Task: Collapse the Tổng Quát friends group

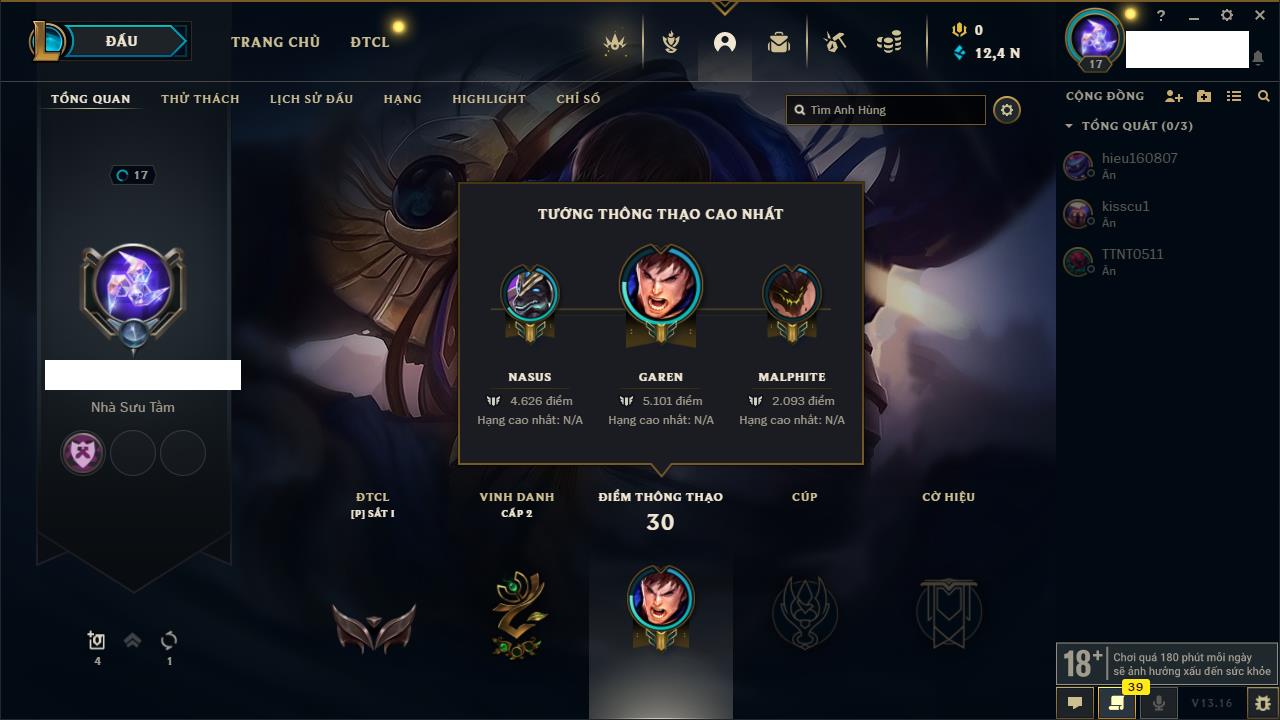Action: [1069, 126]
